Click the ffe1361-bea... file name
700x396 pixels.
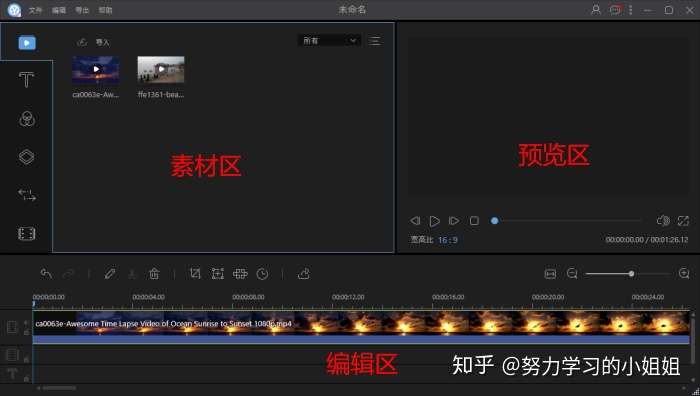161,95
